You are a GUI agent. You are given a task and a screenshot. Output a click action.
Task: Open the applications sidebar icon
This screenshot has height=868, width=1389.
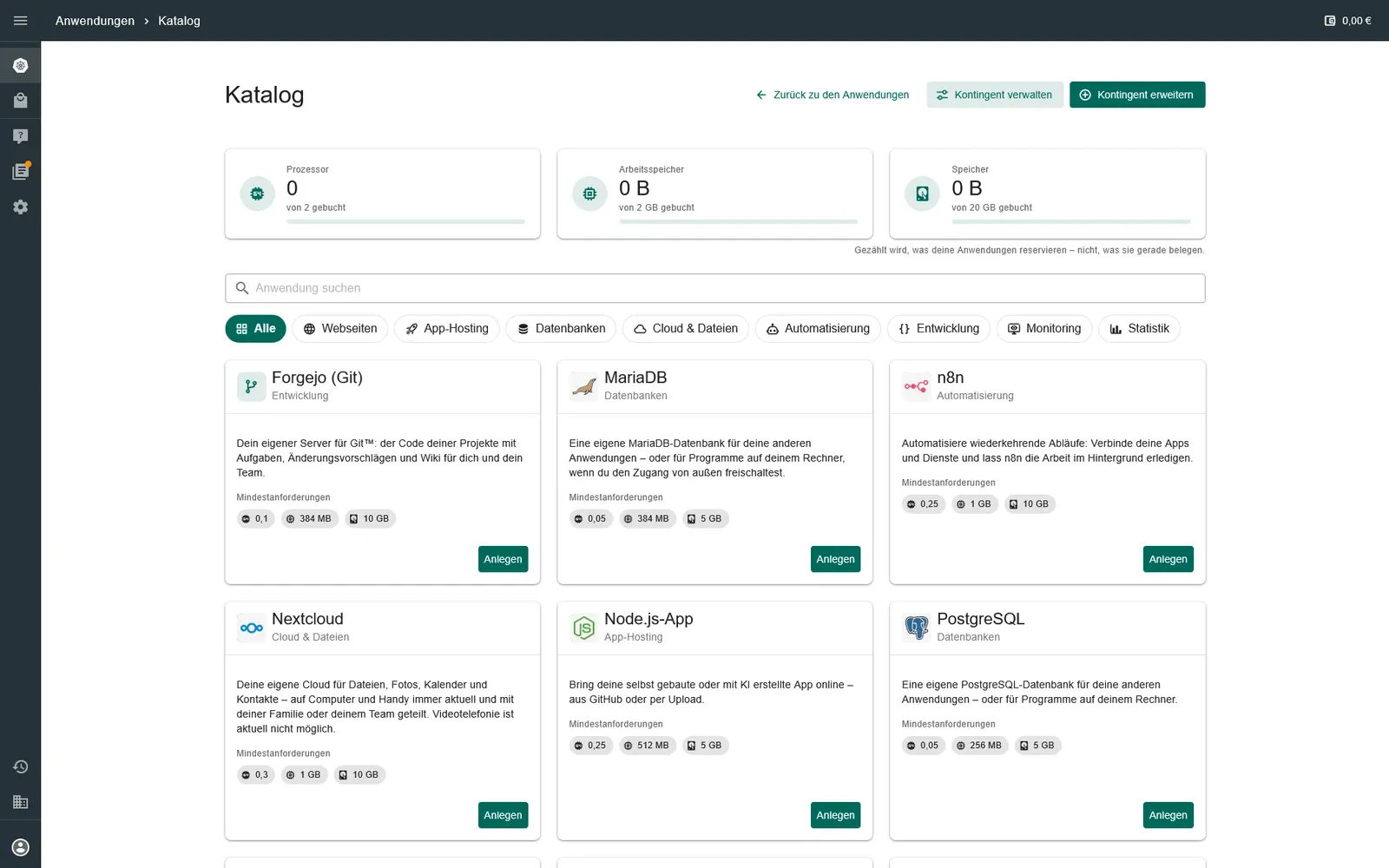(21, 65)
